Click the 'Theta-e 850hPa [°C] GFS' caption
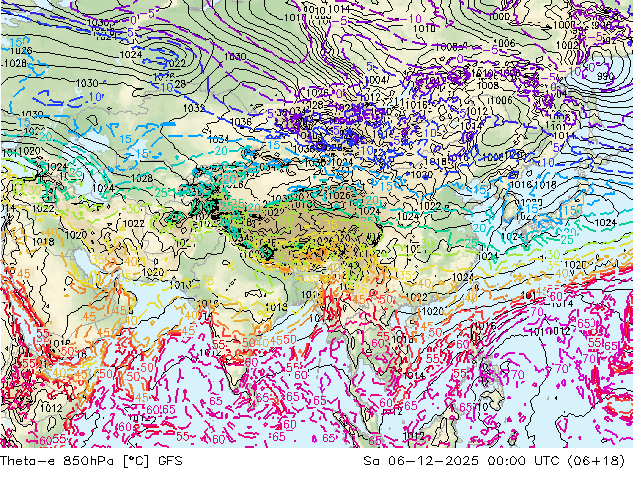 point(91,460)
